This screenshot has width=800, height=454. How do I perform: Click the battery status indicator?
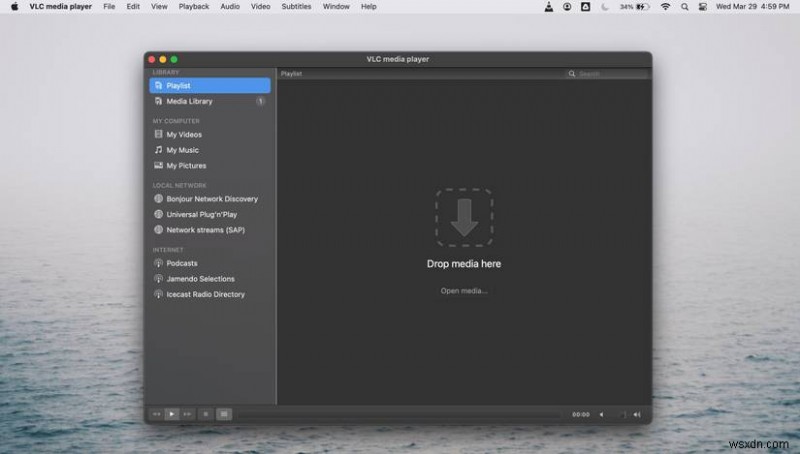coord(634,7)
